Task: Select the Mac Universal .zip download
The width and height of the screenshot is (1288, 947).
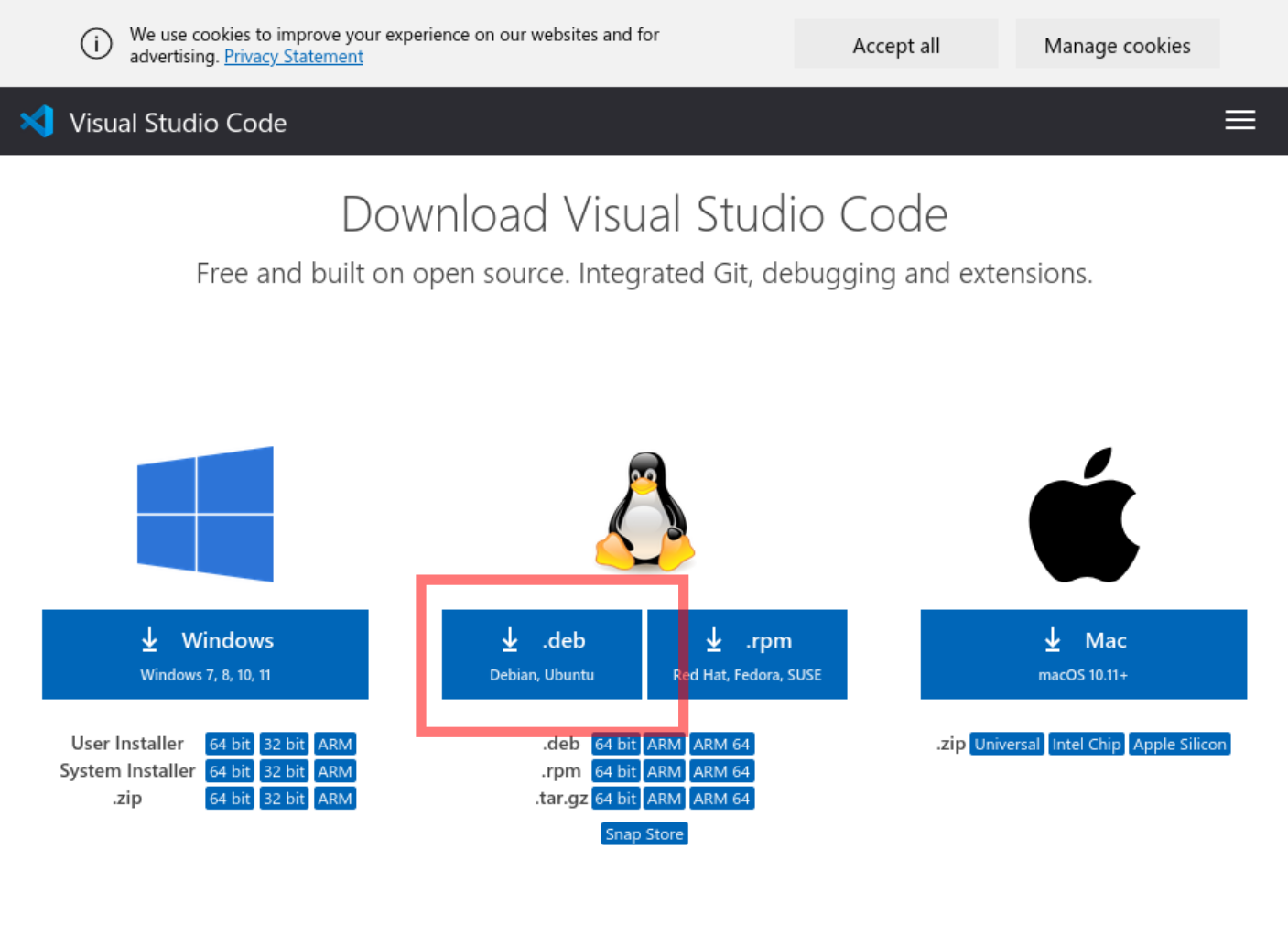Action: (x=1006, y=744)
